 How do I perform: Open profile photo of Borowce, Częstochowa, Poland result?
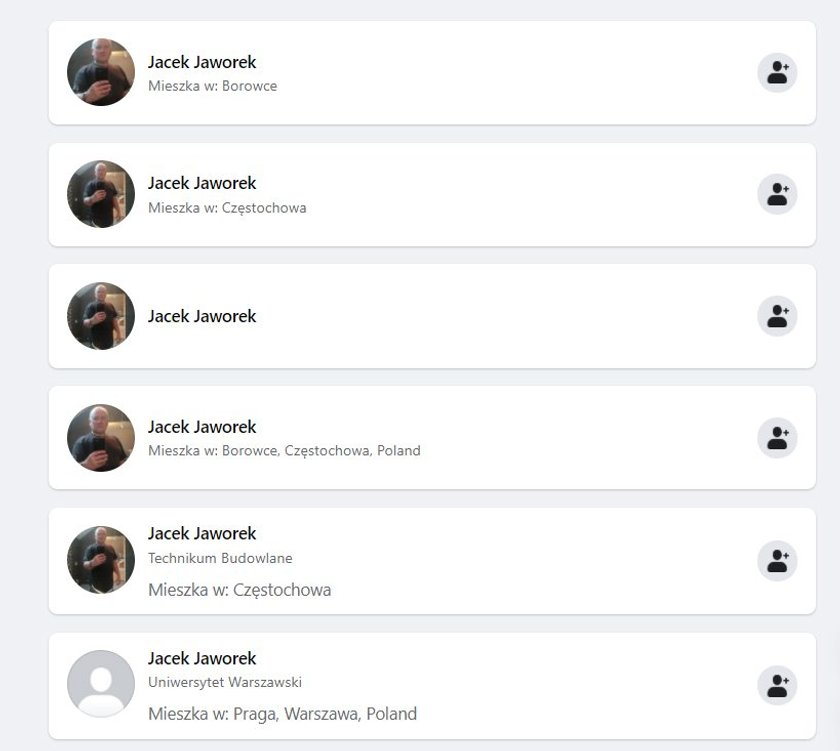pos(101,438)
